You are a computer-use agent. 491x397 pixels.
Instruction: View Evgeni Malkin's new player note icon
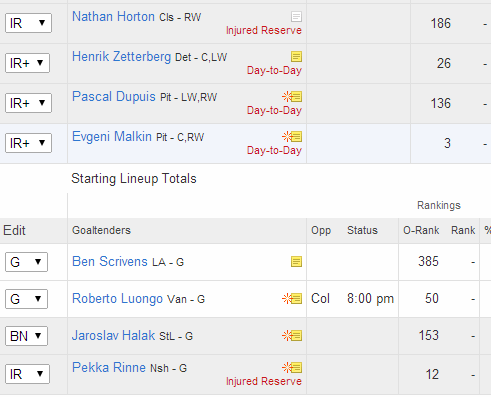tap(292, 137)
